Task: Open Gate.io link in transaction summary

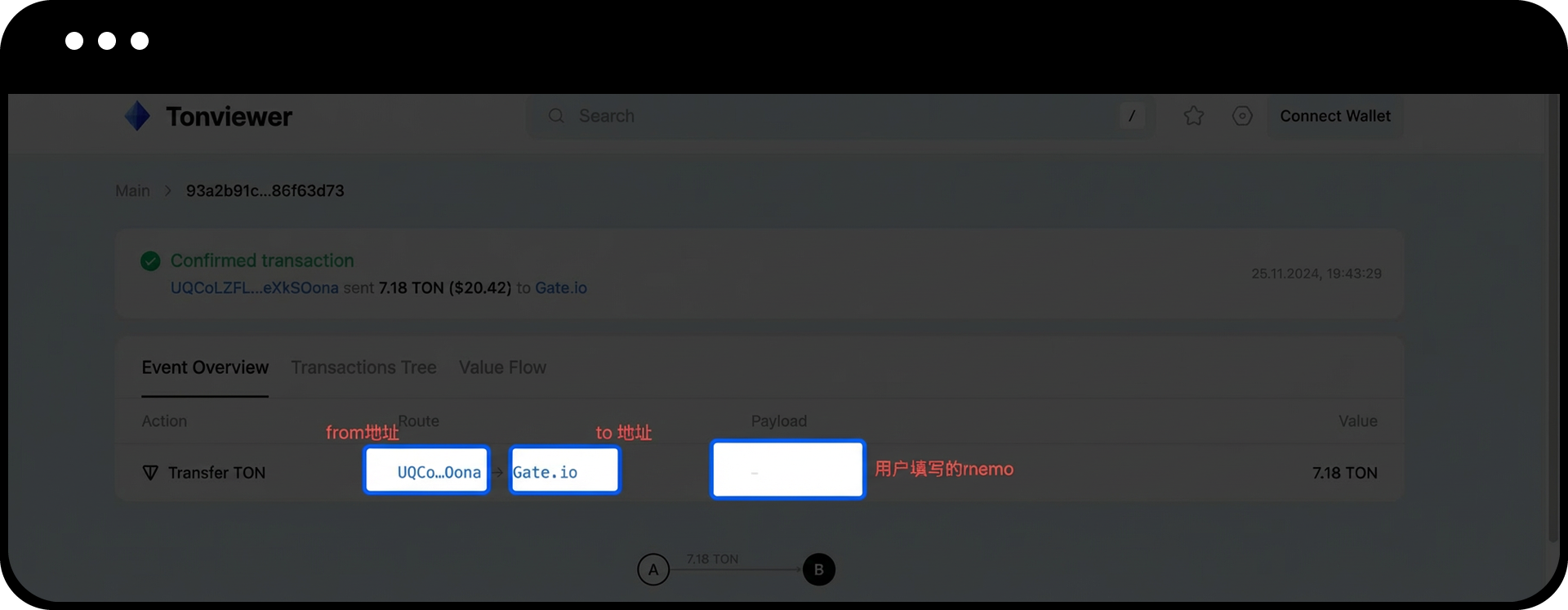Action: pos(561,288)
